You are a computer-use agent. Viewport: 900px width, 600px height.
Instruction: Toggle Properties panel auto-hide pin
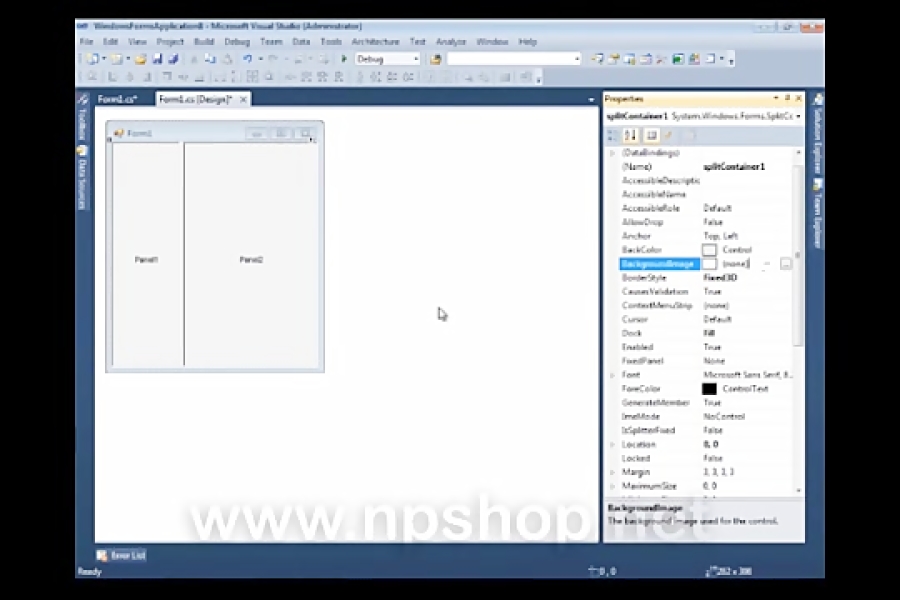[x=787, y=98]
